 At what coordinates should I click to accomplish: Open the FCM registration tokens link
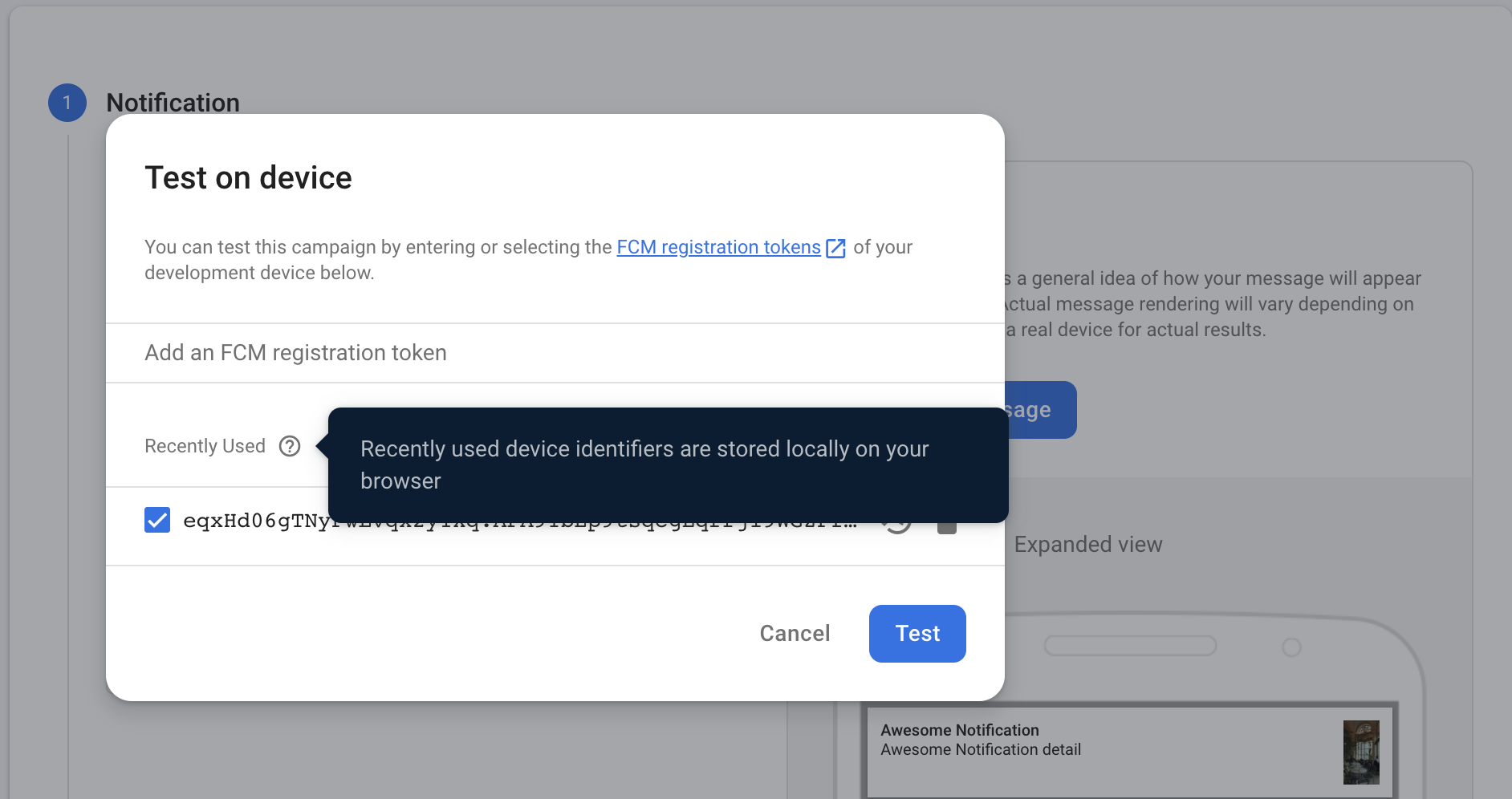tap(718, 247)
